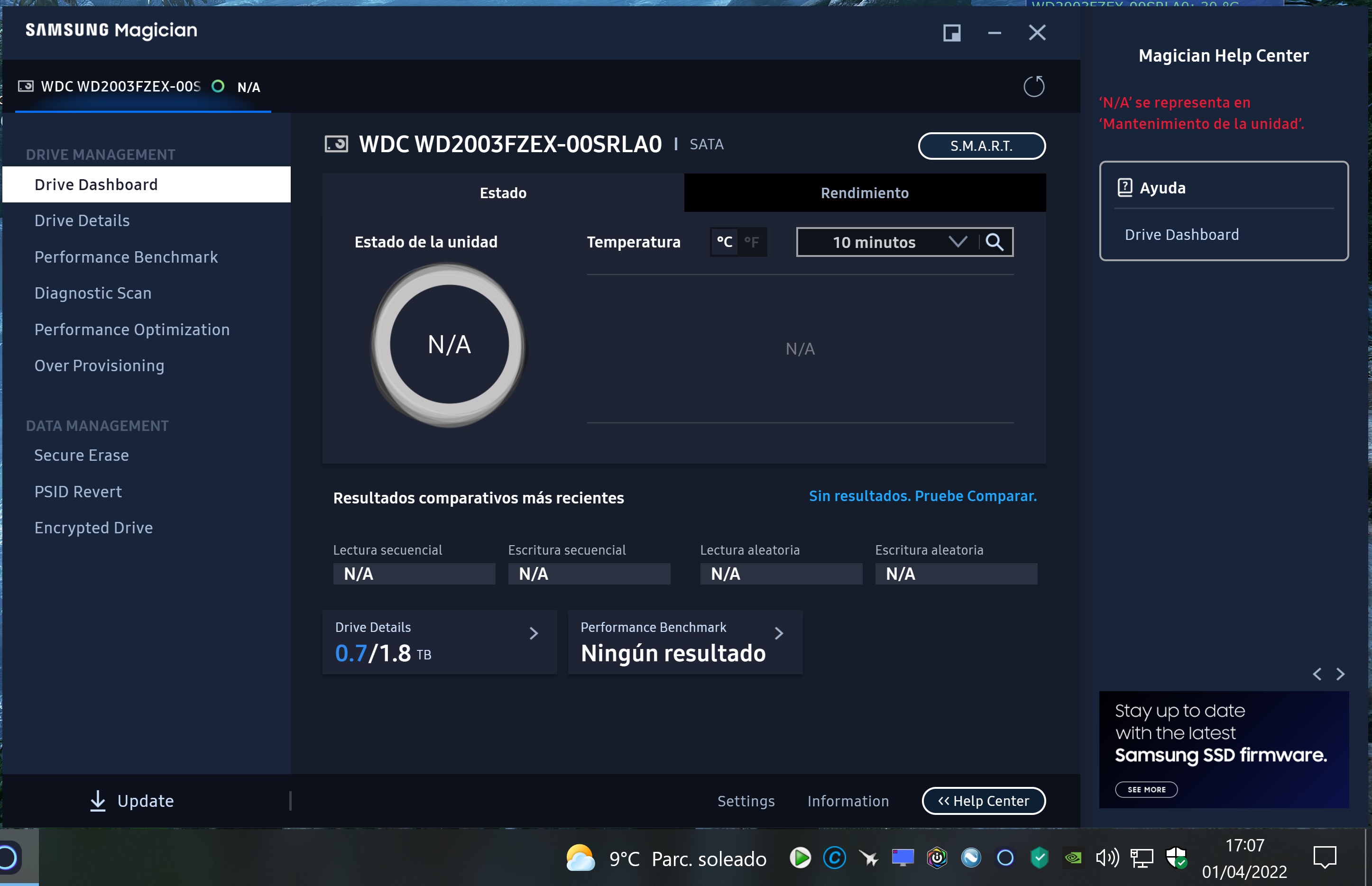Click the blue monitor tray icon
The image size is (1372, 886).
pos(902,858)
